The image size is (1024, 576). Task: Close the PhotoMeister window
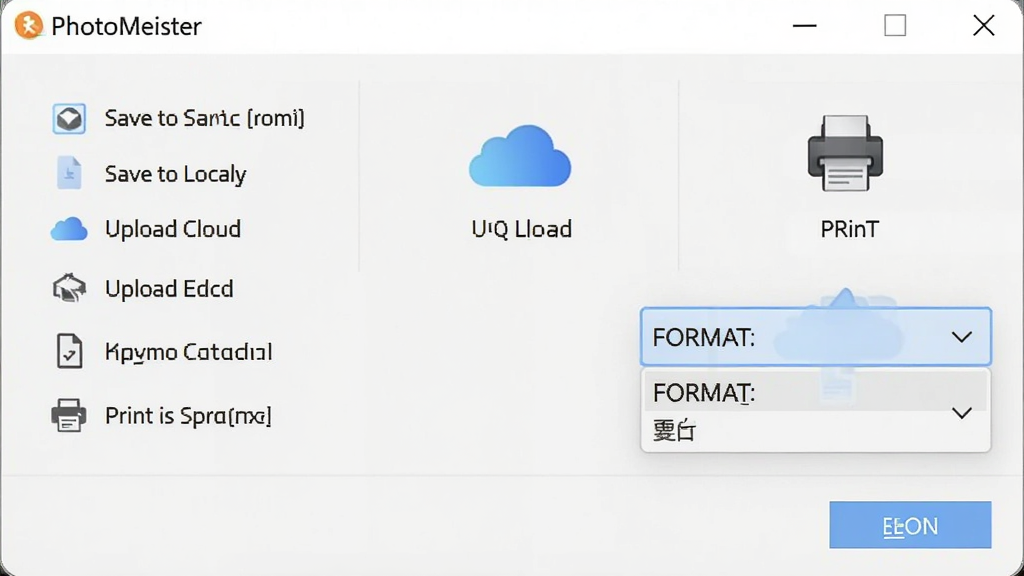click(984, 26)
